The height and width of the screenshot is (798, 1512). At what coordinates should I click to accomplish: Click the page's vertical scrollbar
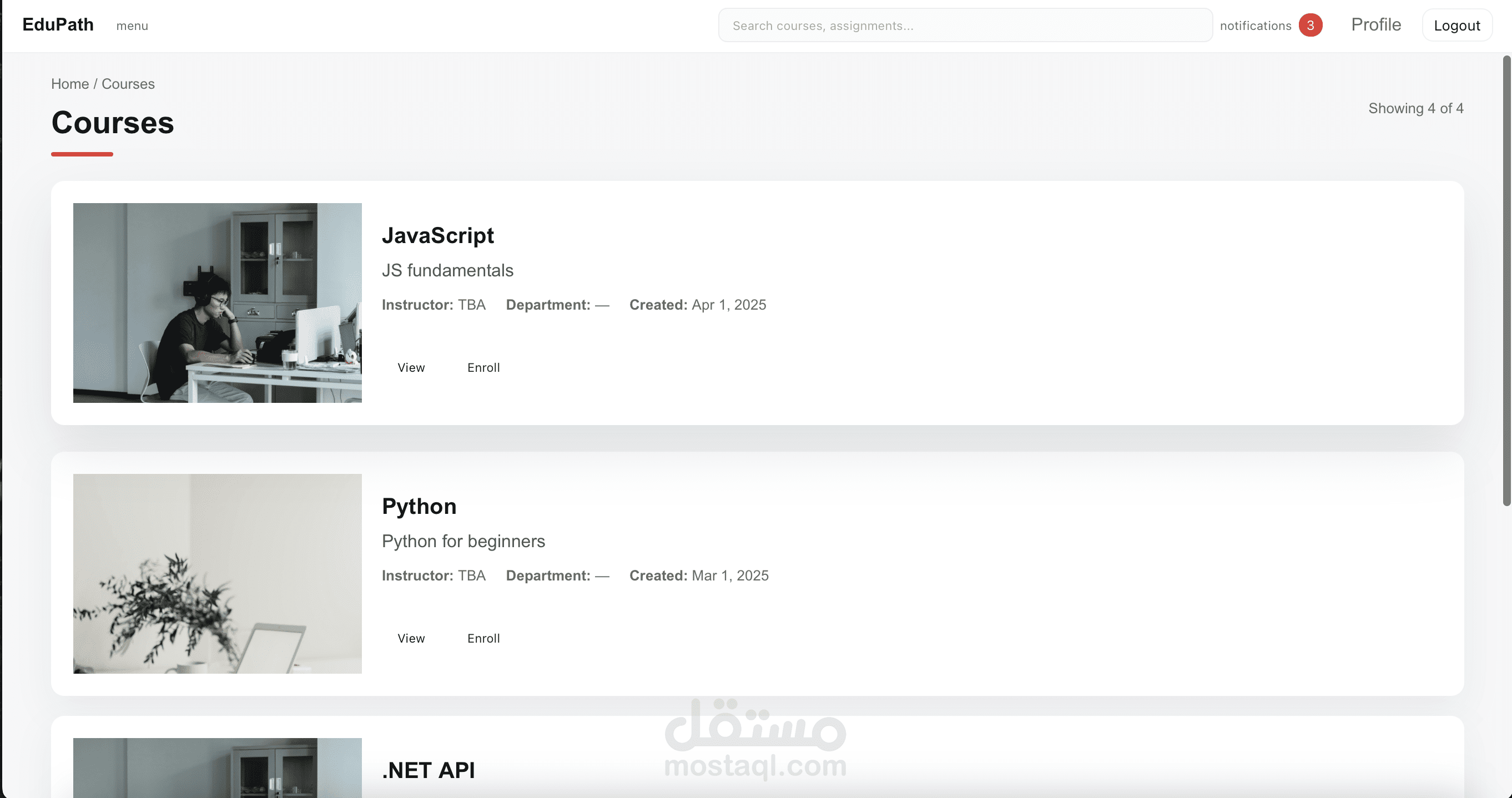(1506, 280)
